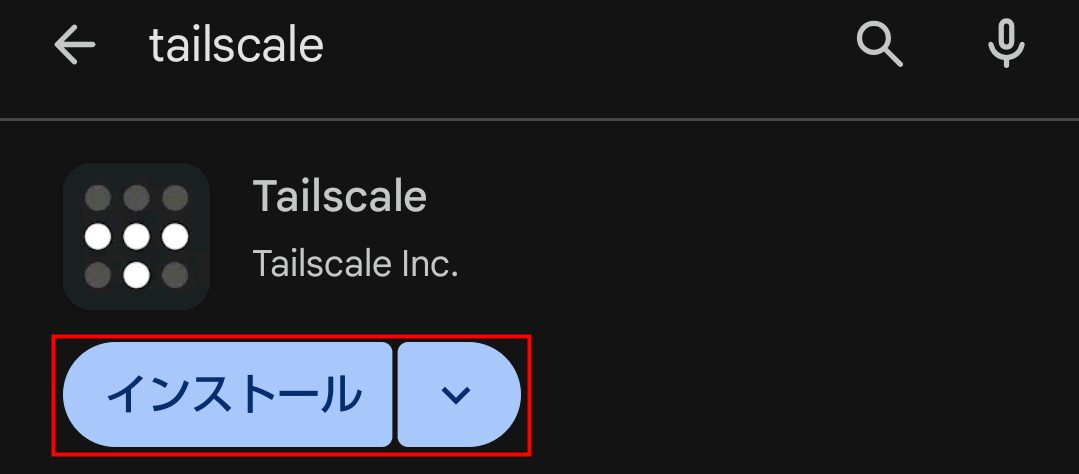1079x474 pixels.
Task: Open dropdown beside the インストール button
Action: 457,395
